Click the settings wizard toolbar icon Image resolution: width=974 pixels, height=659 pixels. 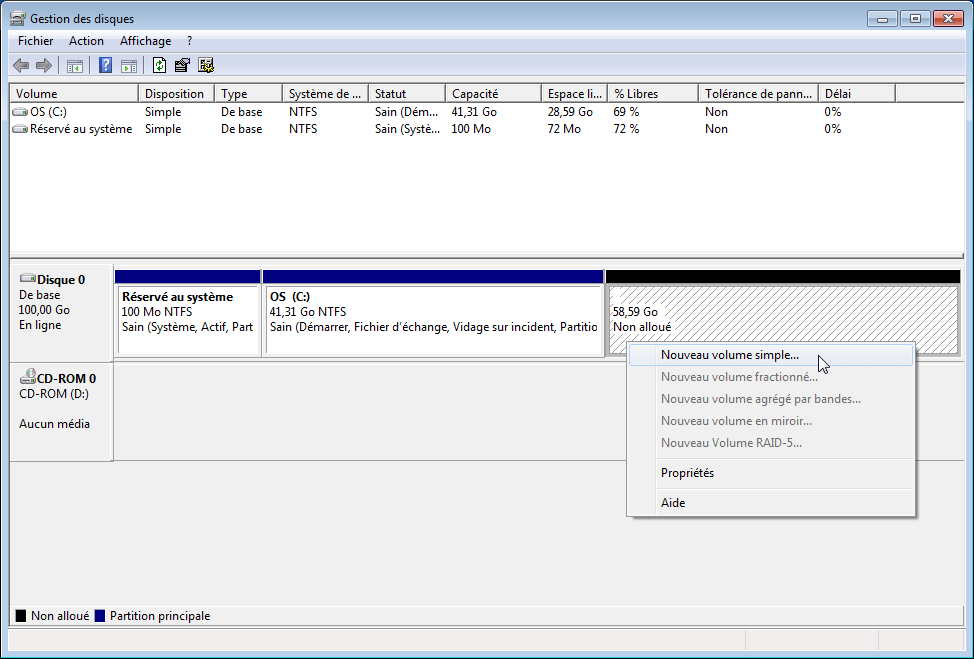tap(206, 65)
